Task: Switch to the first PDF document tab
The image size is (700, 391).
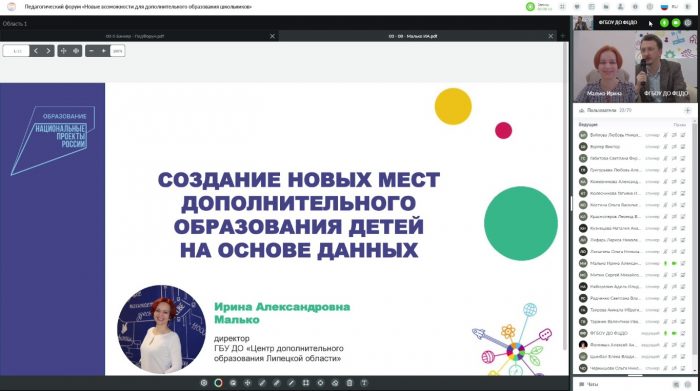Action: pyautogui.click(x=135, y=36)
